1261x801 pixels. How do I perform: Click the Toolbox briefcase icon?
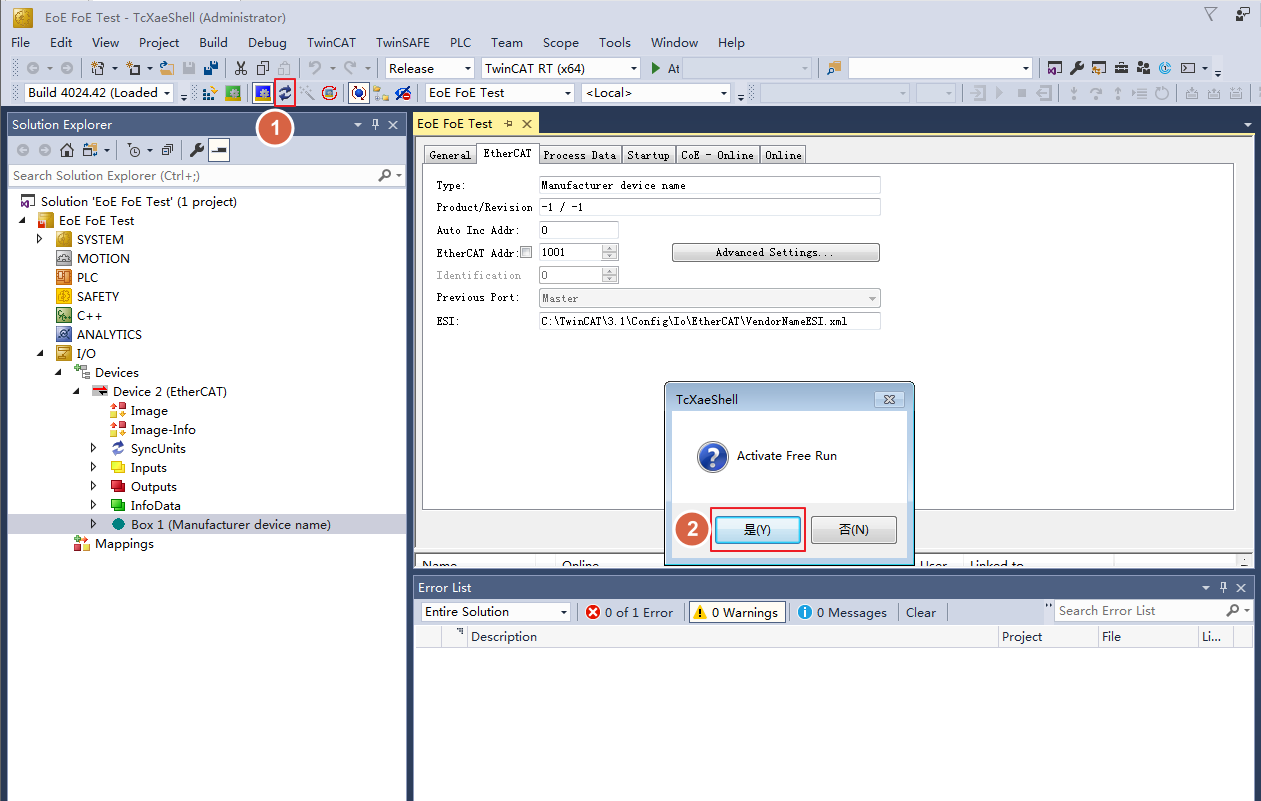click(x=1120, y=68)
